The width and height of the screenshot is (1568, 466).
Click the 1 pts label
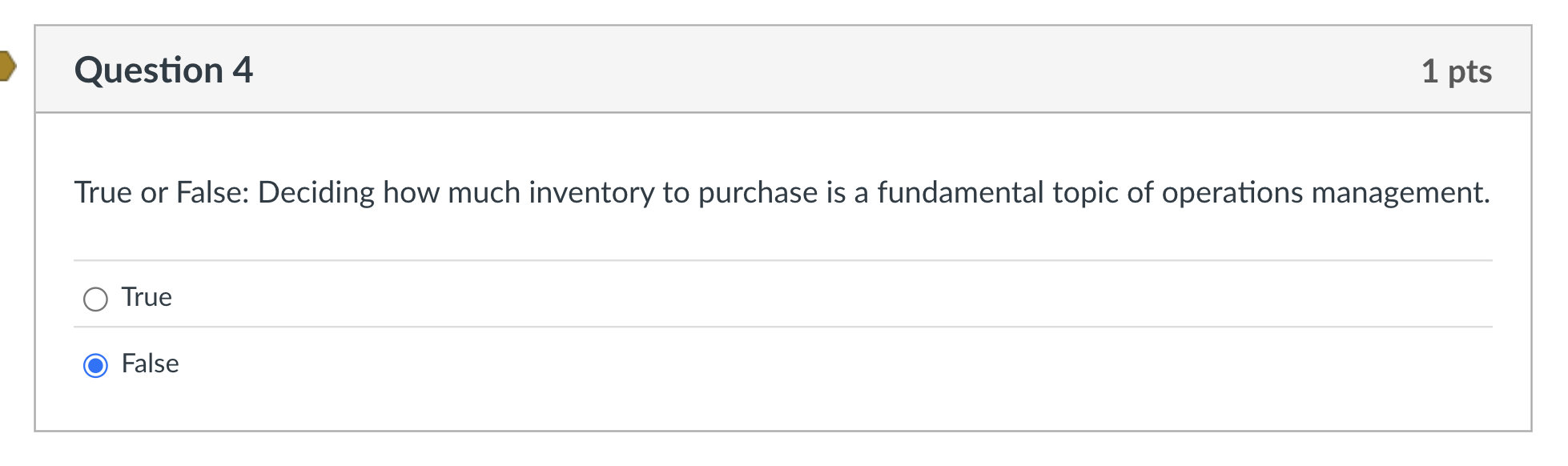pyautogui.click(x=1456, y=70)
